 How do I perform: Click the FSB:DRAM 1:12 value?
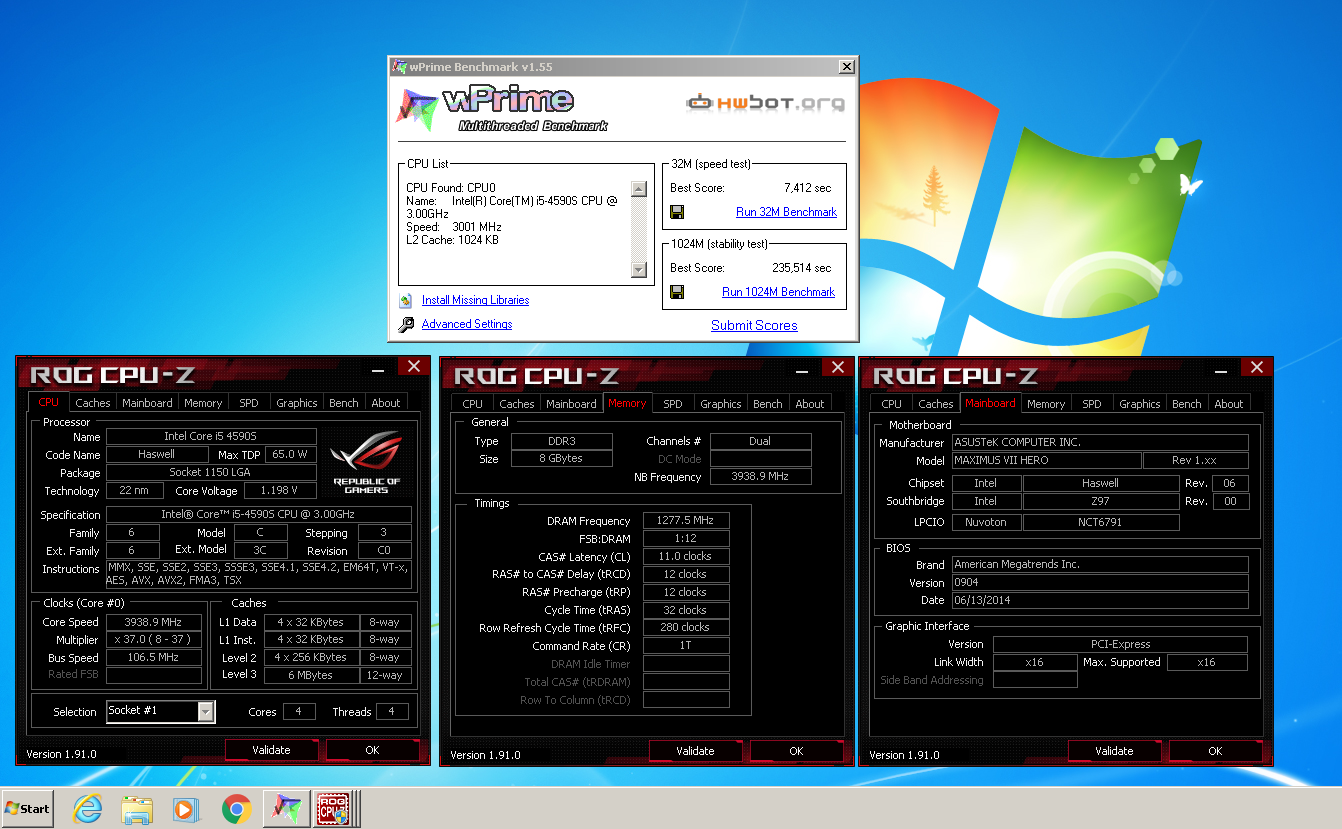click(x=686, y=539)
